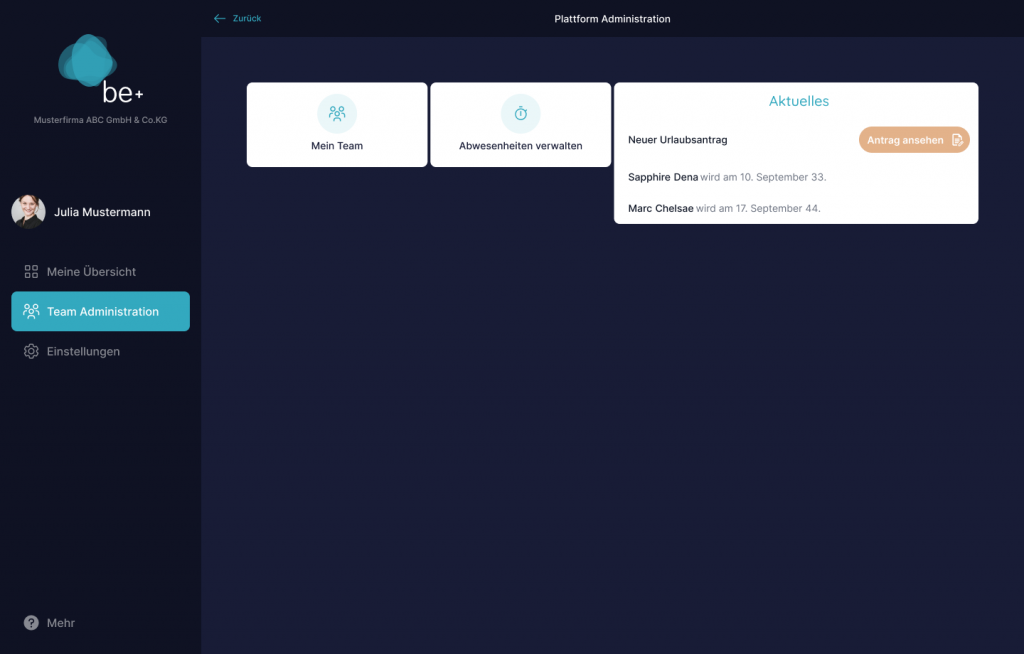Click the be+ logo
Viewport: 1024px width, 654px height.
coord(100,71)
